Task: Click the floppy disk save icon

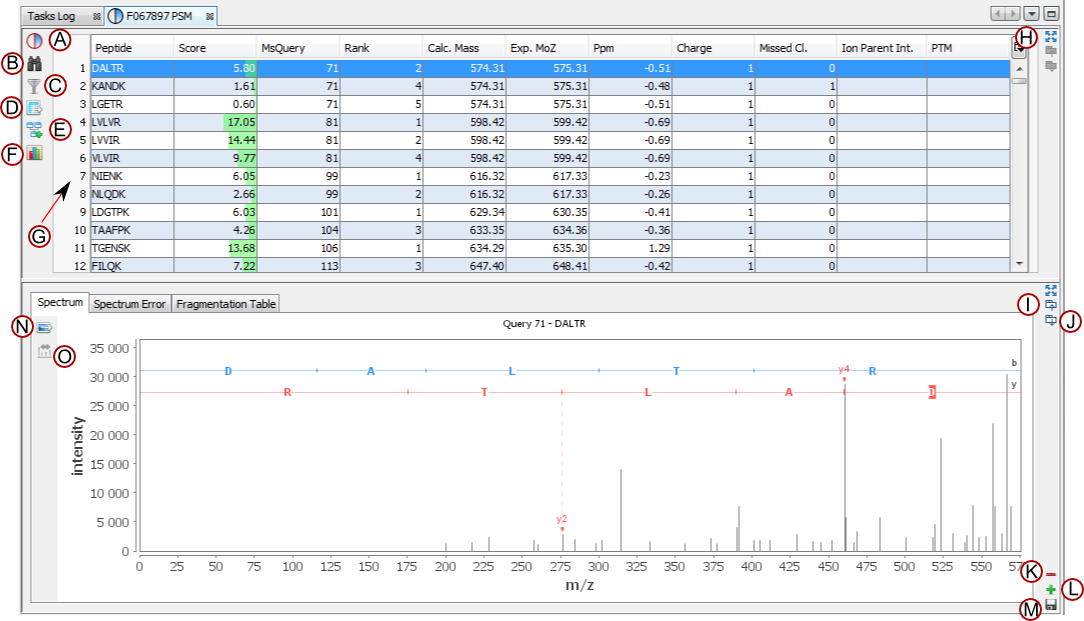Action: tap(1050, 606)
